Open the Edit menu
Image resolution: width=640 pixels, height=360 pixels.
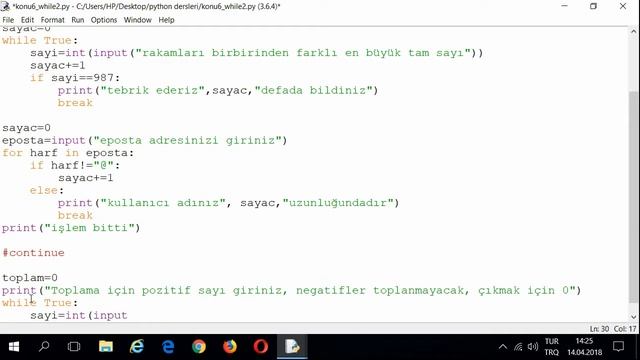pos(27,20)
